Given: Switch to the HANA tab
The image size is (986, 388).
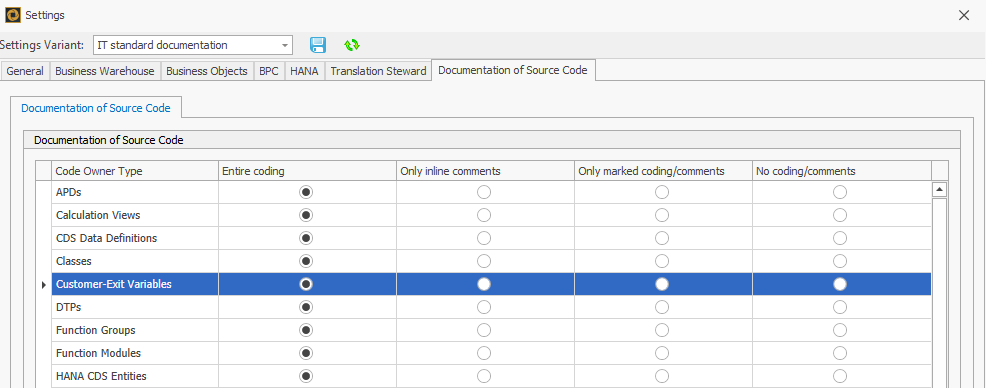Looking at the screenshot, I should coord(304,71).
